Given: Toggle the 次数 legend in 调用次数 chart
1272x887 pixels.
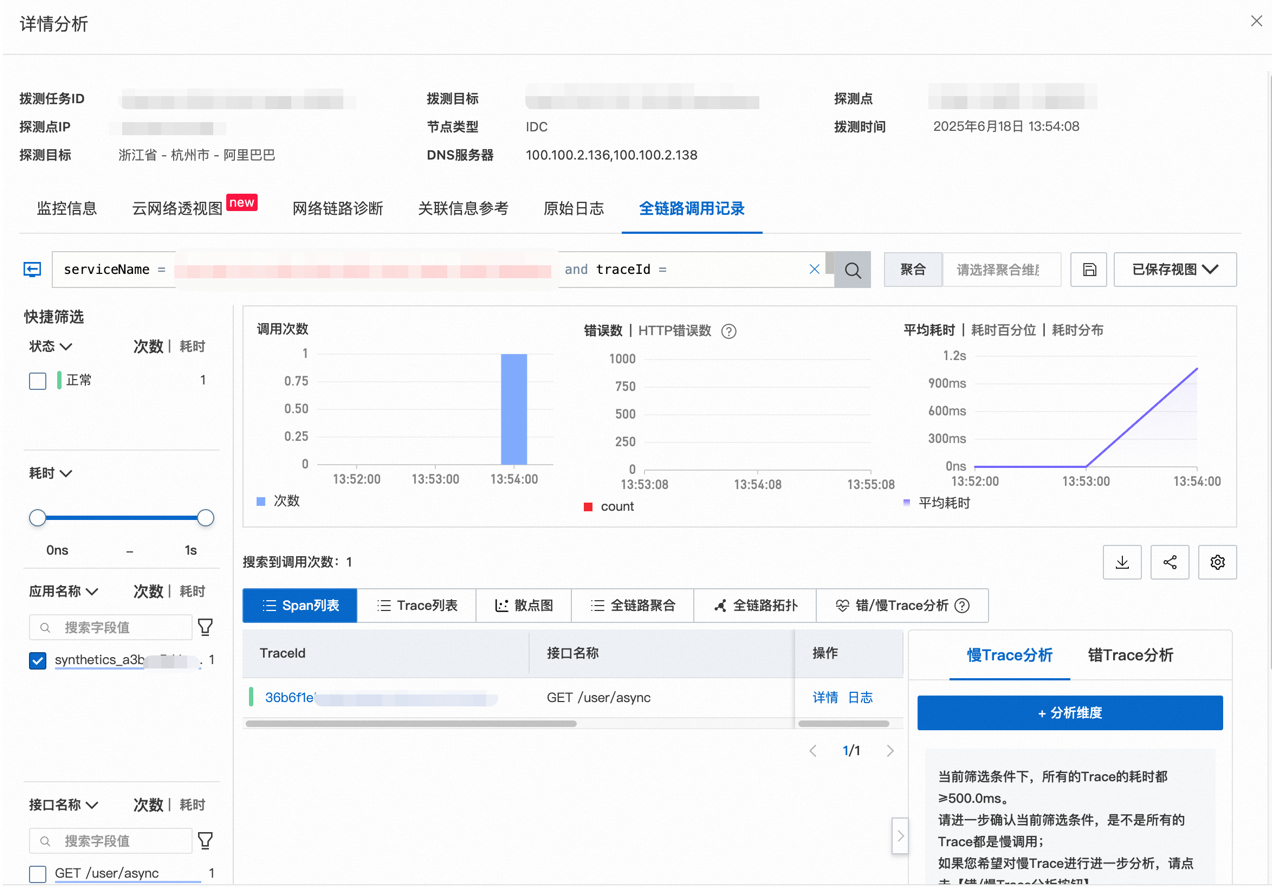Looking at the screenshot, I should click(x=278, y=501).
